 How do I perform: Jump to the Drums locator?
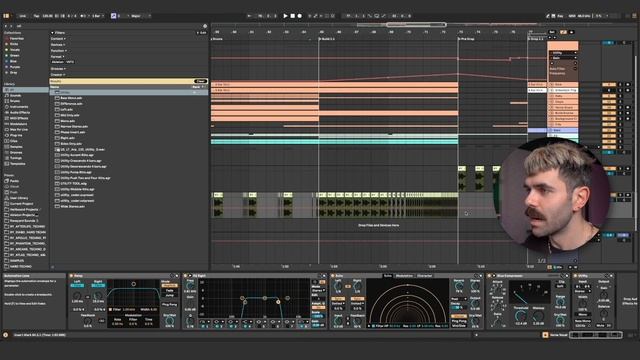click(217, 39)
